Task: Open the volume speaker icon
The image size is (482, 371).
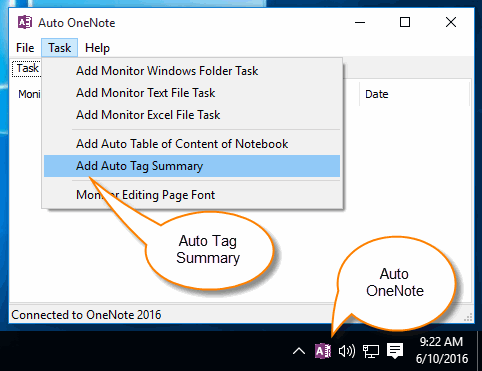Action: coord(347,351)
